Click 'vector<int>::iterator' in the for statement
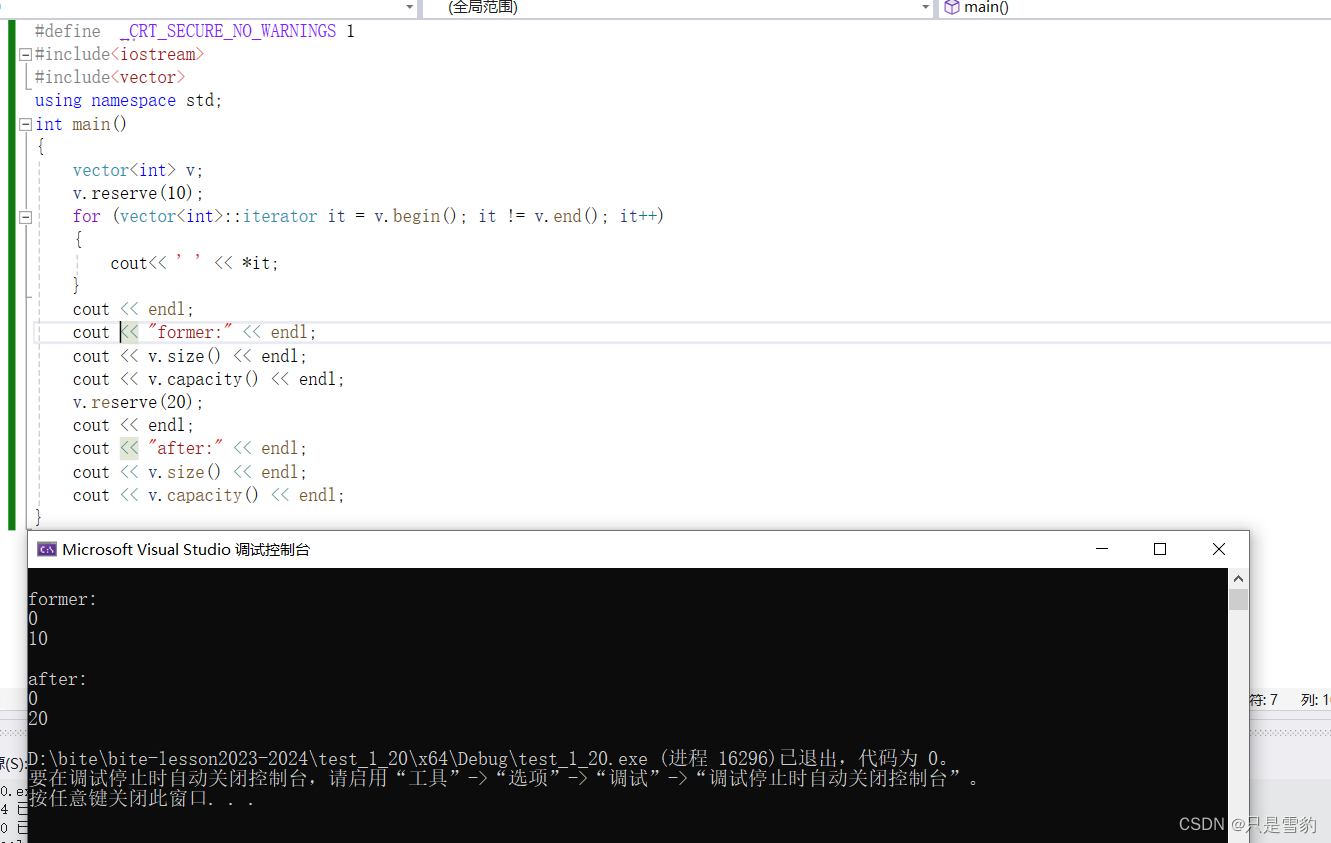This screenshot has width=1331, height=843. pos(218,216)
